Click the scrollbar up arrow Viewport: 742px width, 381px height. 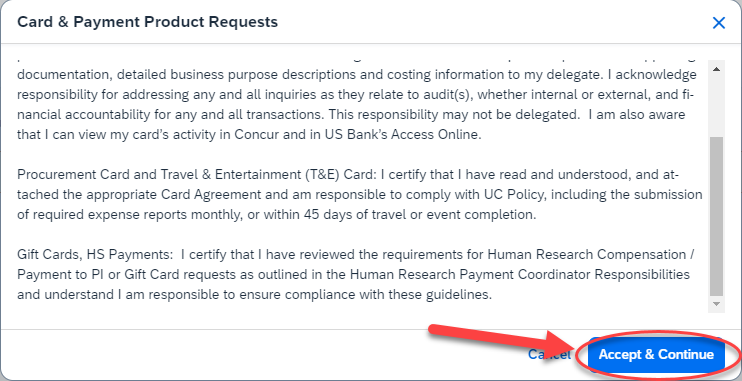coord(716,69)
